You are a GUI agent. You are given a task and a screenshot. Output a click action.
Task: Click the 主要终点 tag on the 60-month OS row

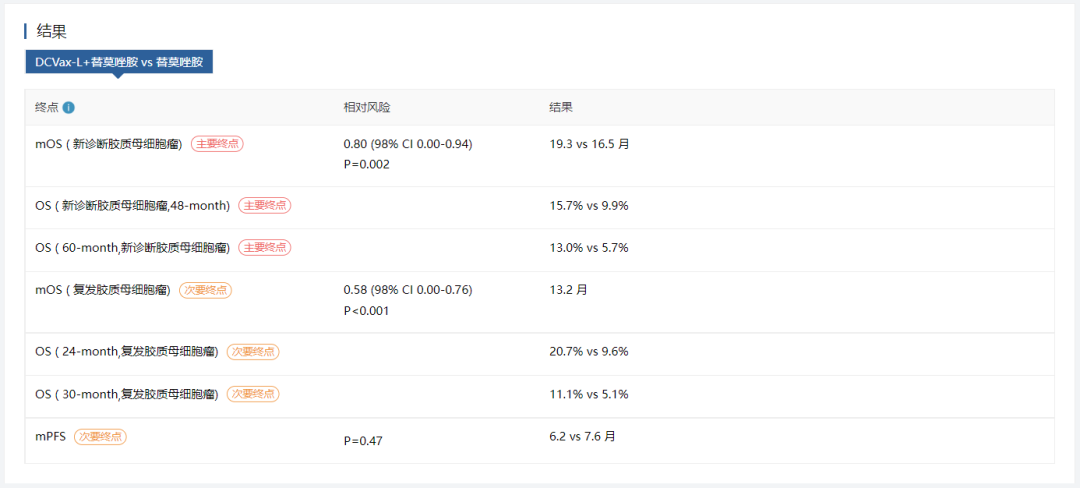tap(264, 248)
